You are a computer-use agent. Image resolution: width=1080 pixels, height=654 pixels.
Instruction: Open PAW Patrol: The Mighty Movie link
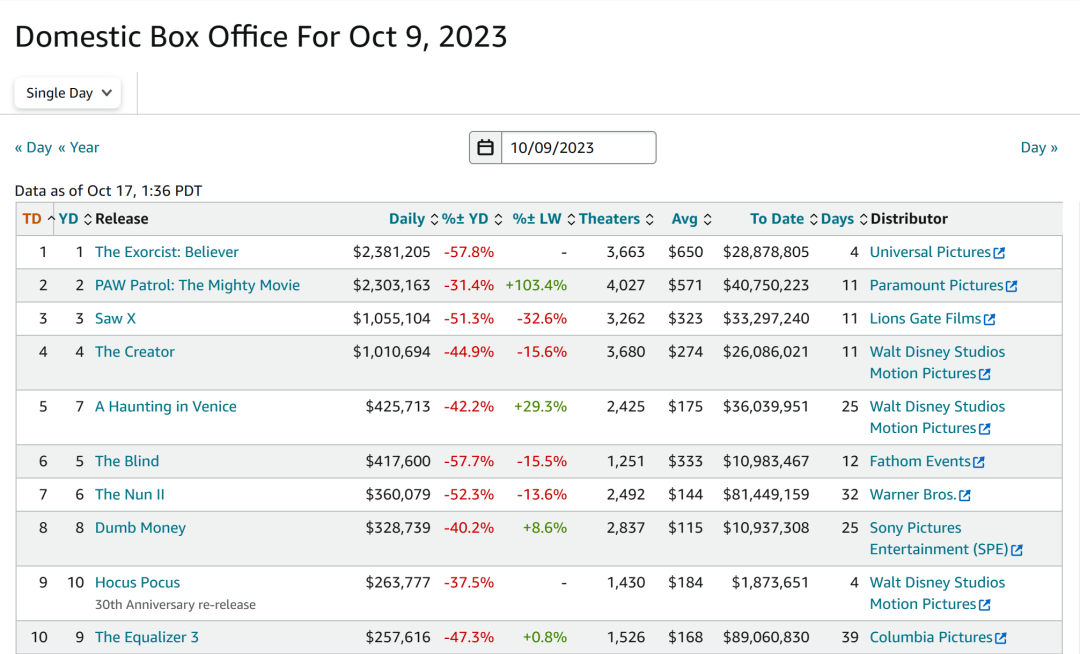click(197, 285)
